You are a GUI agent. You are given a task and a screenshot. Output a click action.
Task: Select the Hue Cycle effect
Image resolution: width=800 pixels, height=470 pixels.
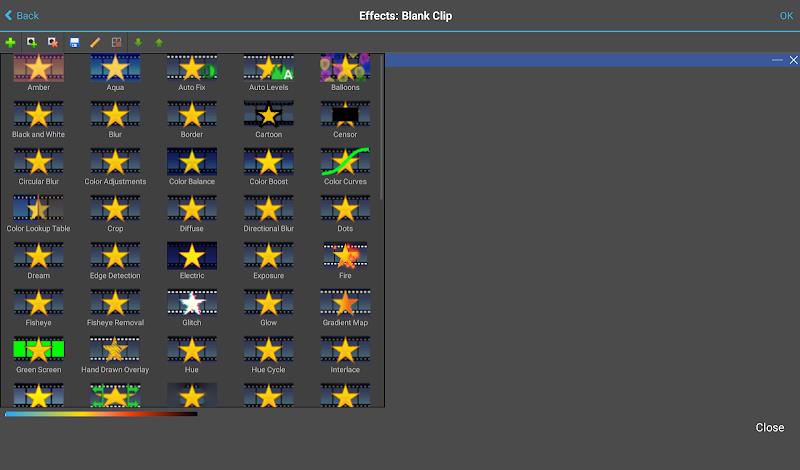(268, 354)
